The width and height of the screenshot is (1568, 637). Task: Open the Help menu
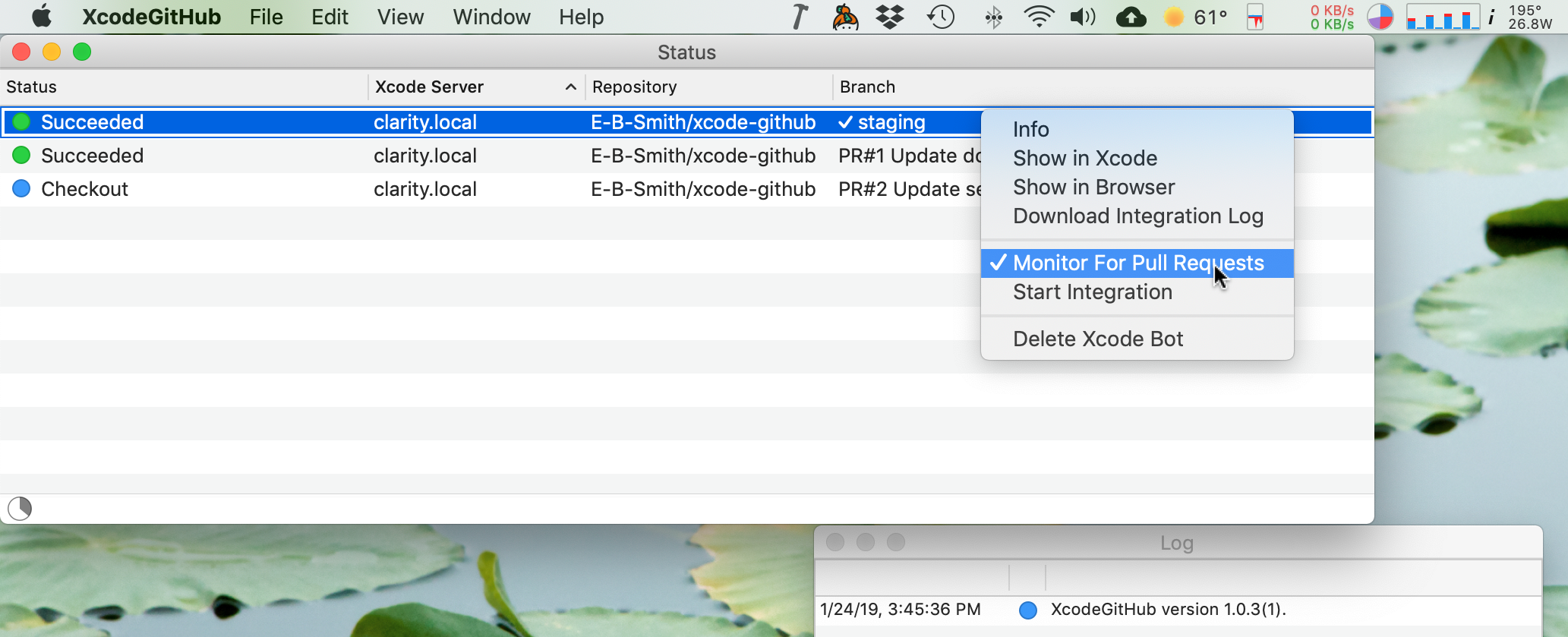coord(581,17)
